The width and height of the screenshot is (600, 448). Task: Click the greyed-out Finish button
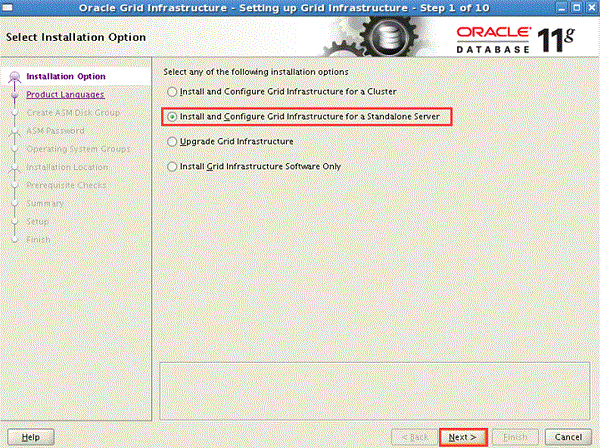pyautogui.click(x=515, y=437)
